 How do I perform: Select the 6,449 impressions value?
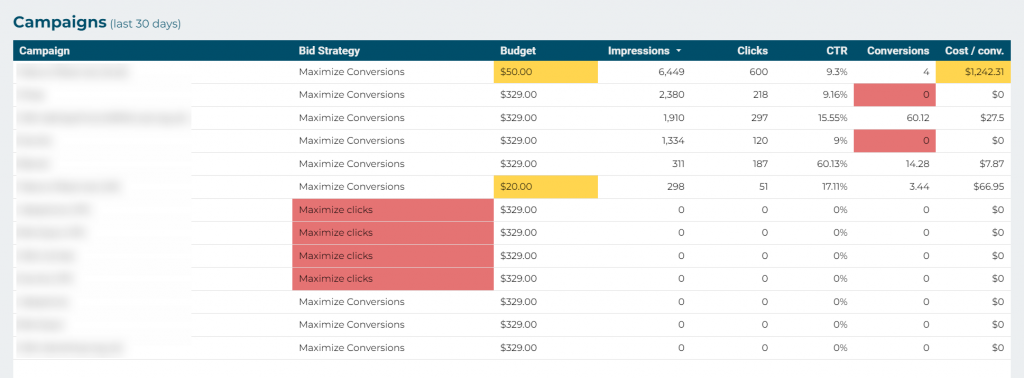tap(671, 72)
